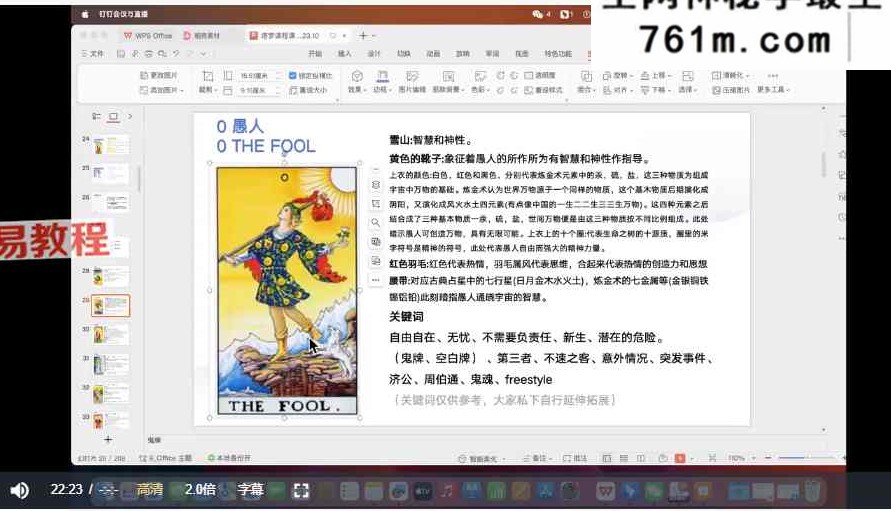
Task: Click the red slideshow play button in the status bar
Action: click(x=680, y=458)
